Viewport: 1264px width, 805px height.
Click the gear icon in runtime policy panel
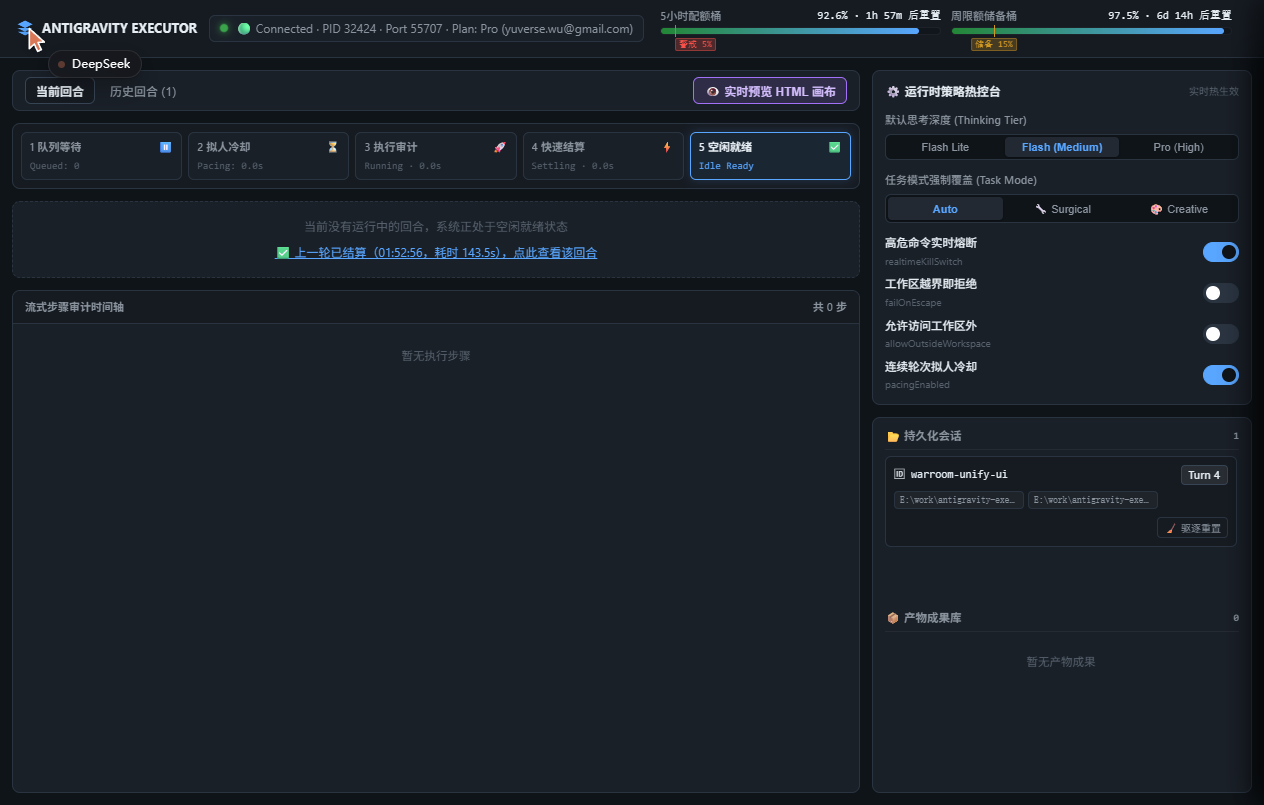(893, 91)
